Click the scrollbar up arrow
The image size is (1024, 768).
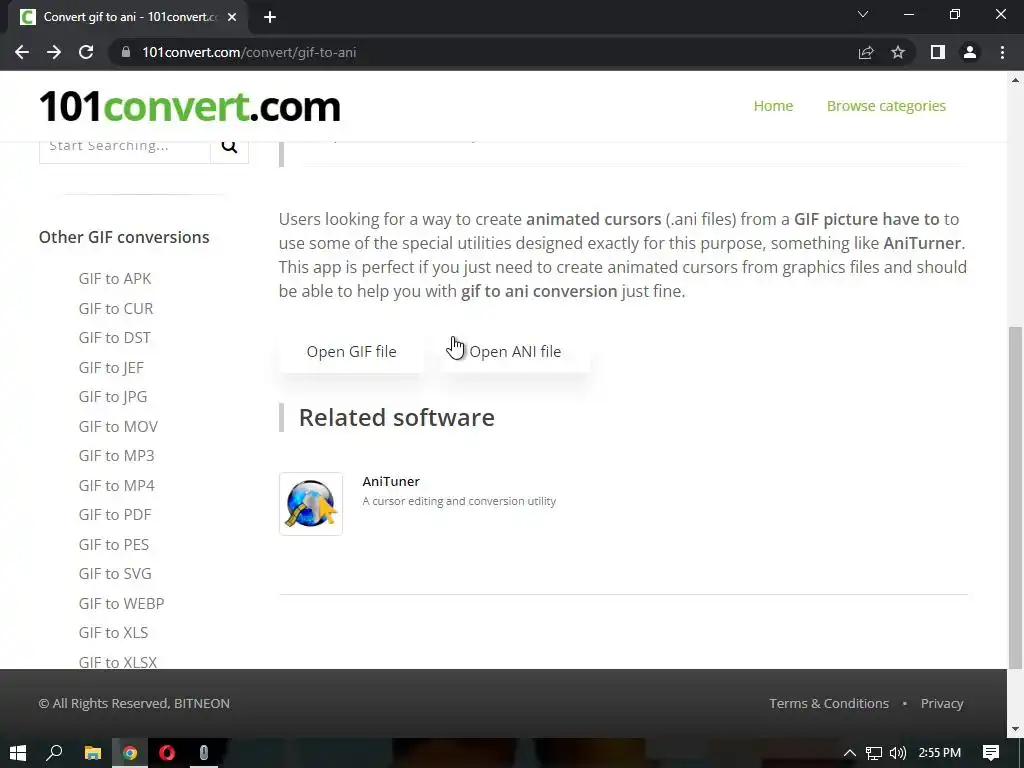[1015, 80]
